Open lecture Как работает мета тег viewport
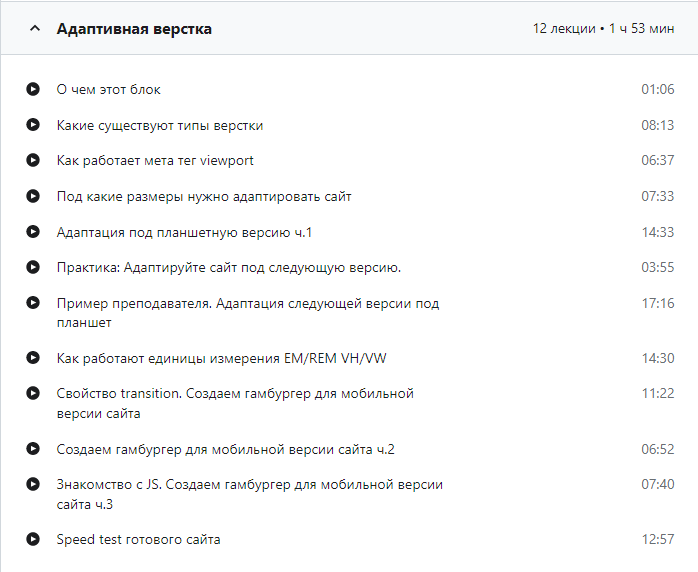698x572 pixels. pos(155,160)
